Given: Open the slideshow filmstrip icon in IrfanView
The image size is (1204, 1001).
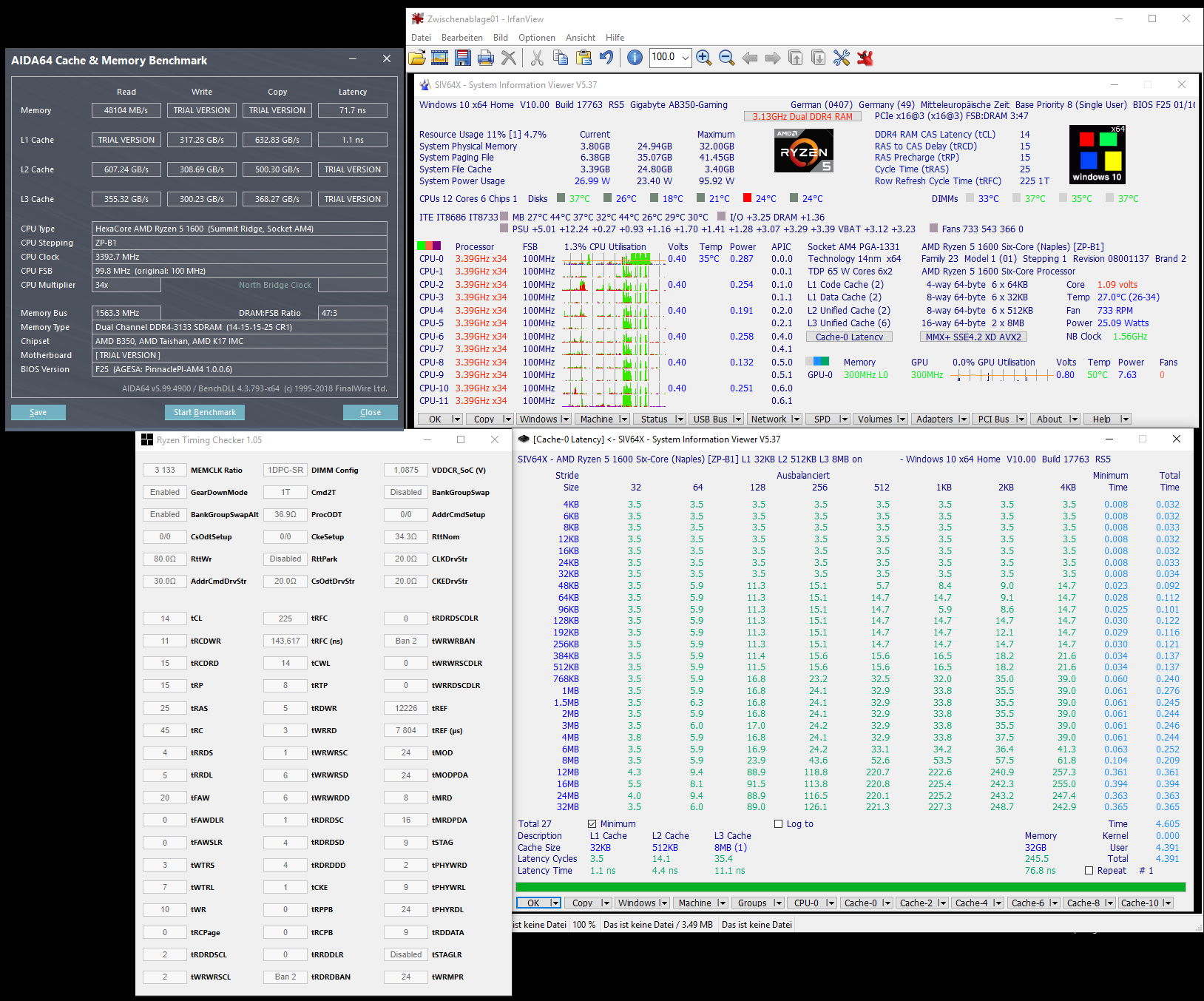Looking at the screenshot, I should pos(440,58).
